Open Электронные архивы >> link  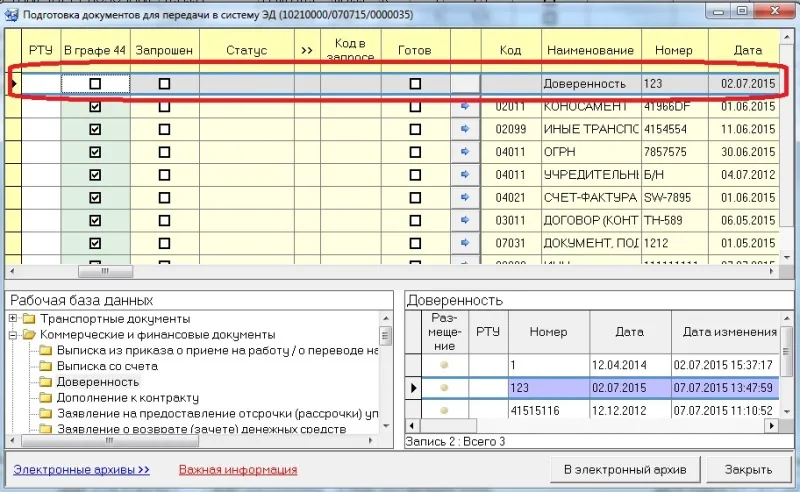tap(82, 470)
